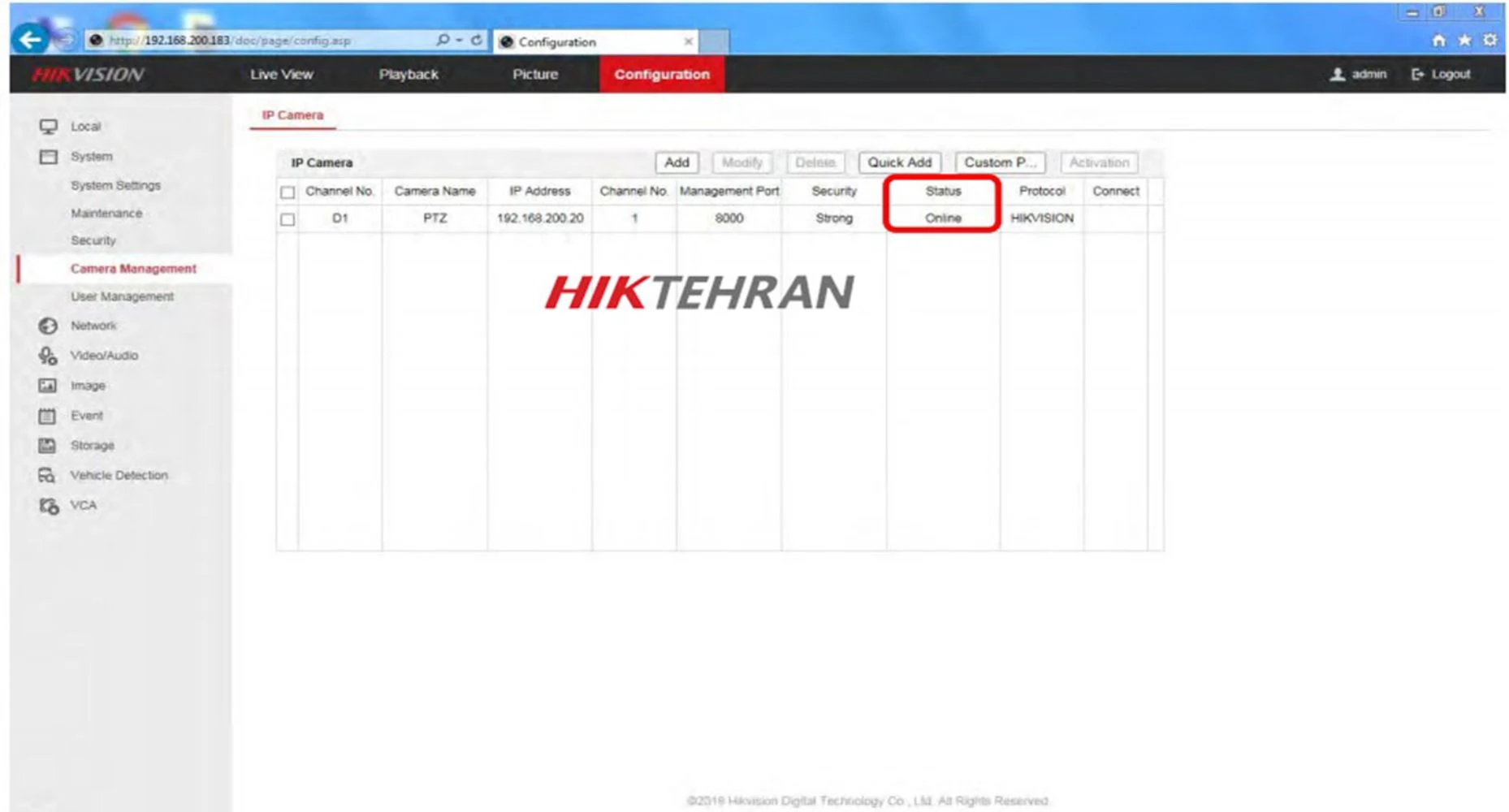Click the admin user icon
The image size is (1509, 812).
pyautogui.click(x=1338, y=75)
